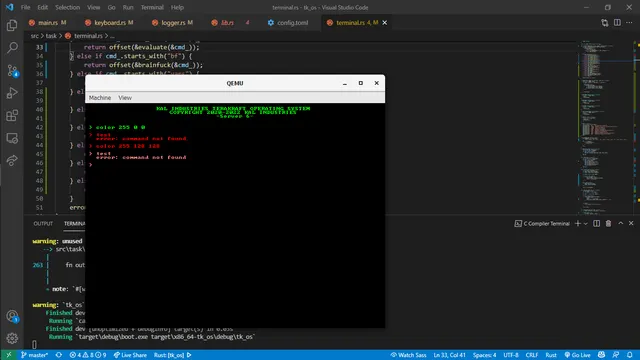Switch to the keyboard.rs tab
This screenshot has width=640, height=360.
(x=109, y=23)
